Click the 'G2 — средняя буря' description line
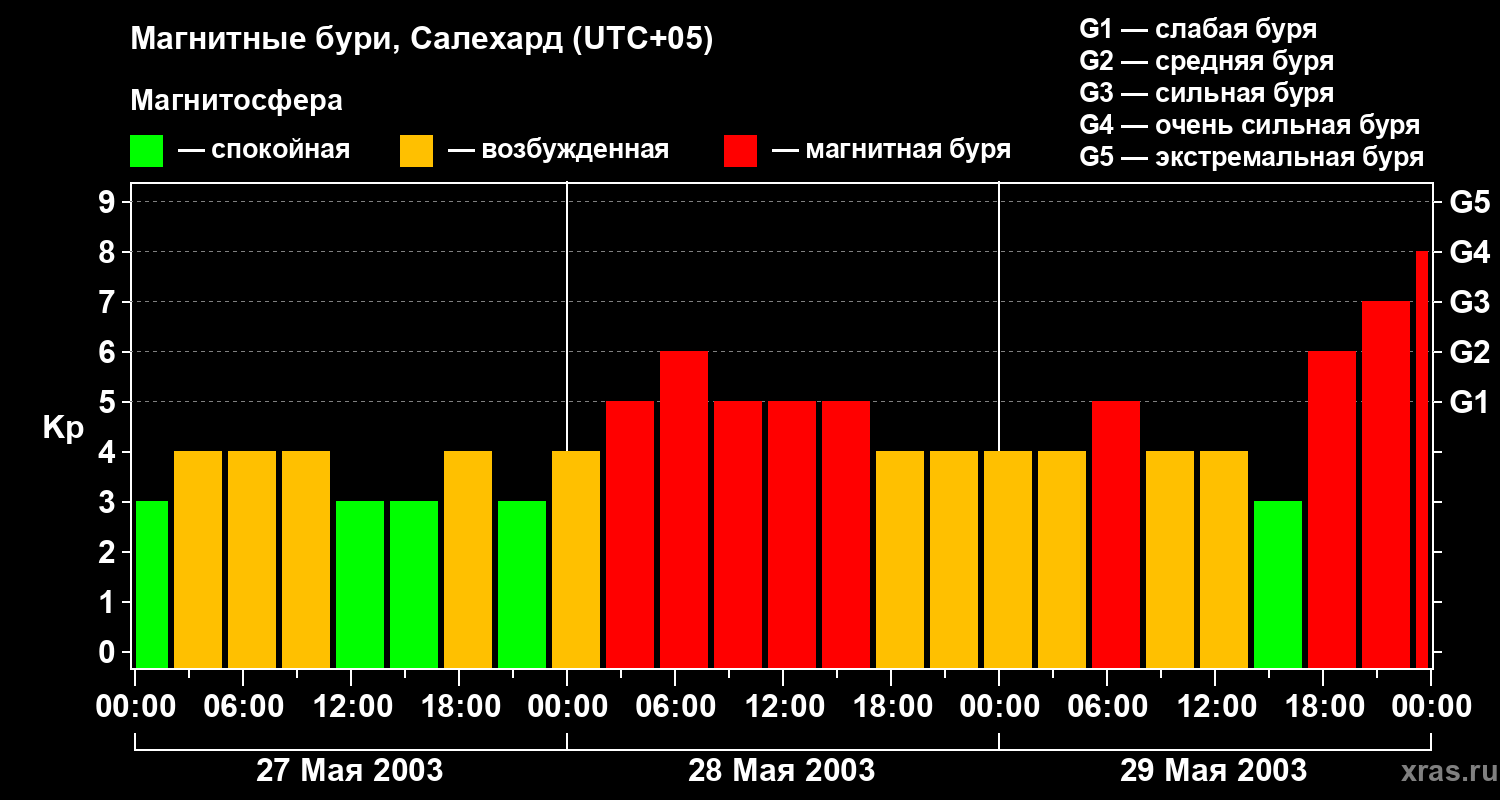 pos(1207,61)
